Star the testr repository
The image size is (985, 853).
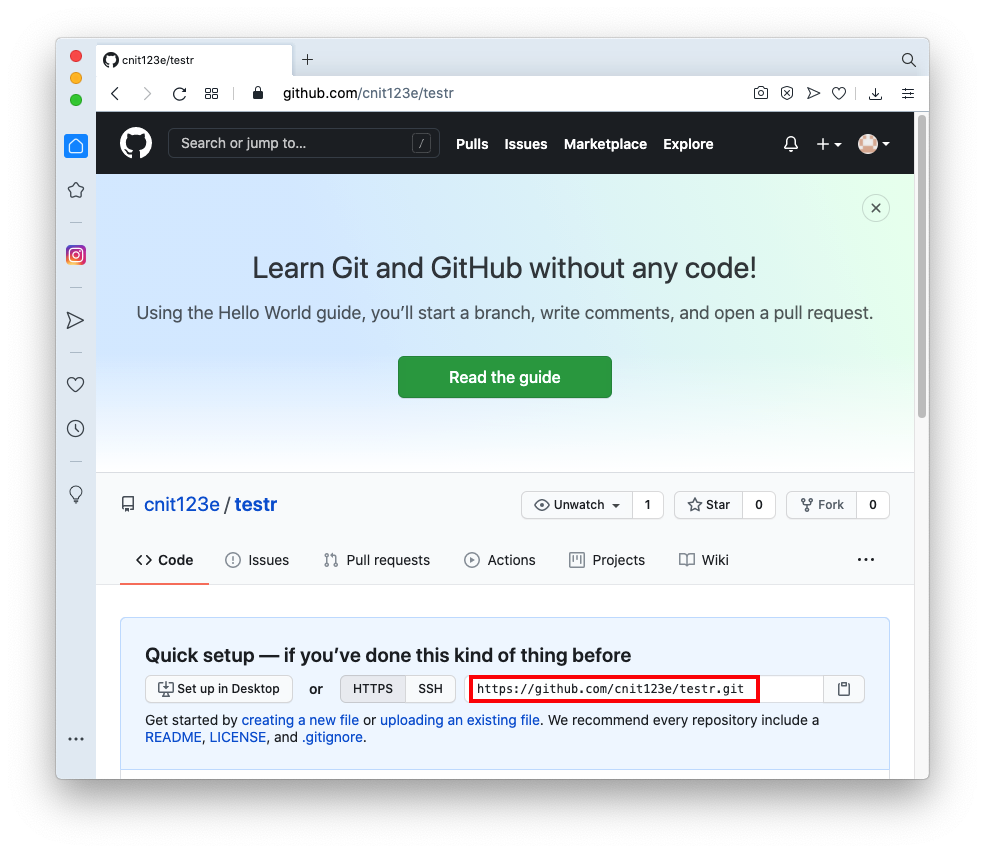point(709,505)
